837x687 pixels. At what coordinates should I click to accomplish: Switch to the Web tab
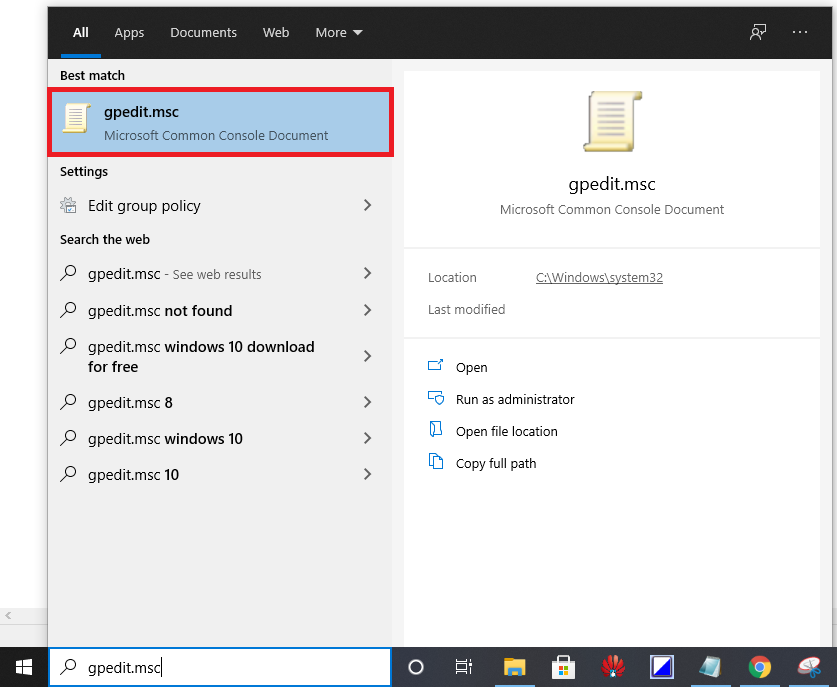[276, 33]
